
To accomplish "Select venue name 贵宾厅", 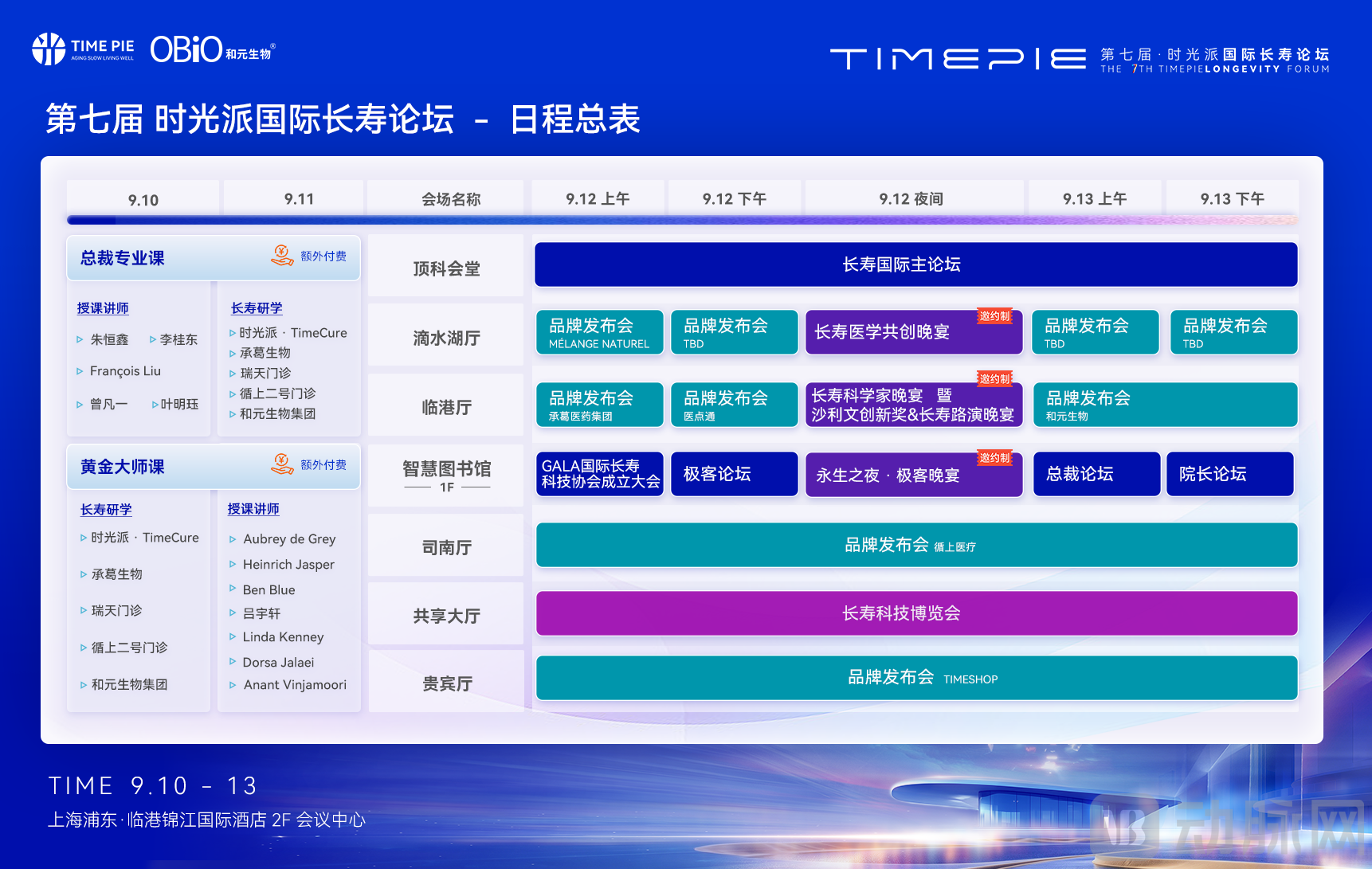I will (x=447, y=684).
